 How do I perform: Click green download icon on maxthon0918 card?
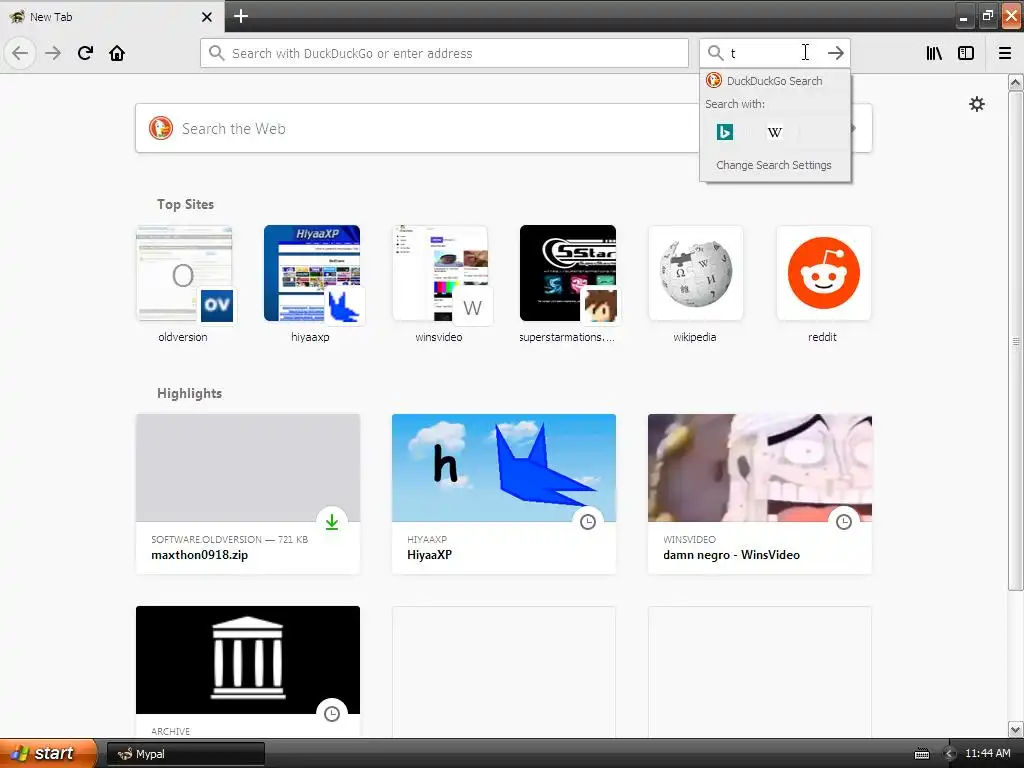pos(332,522)
